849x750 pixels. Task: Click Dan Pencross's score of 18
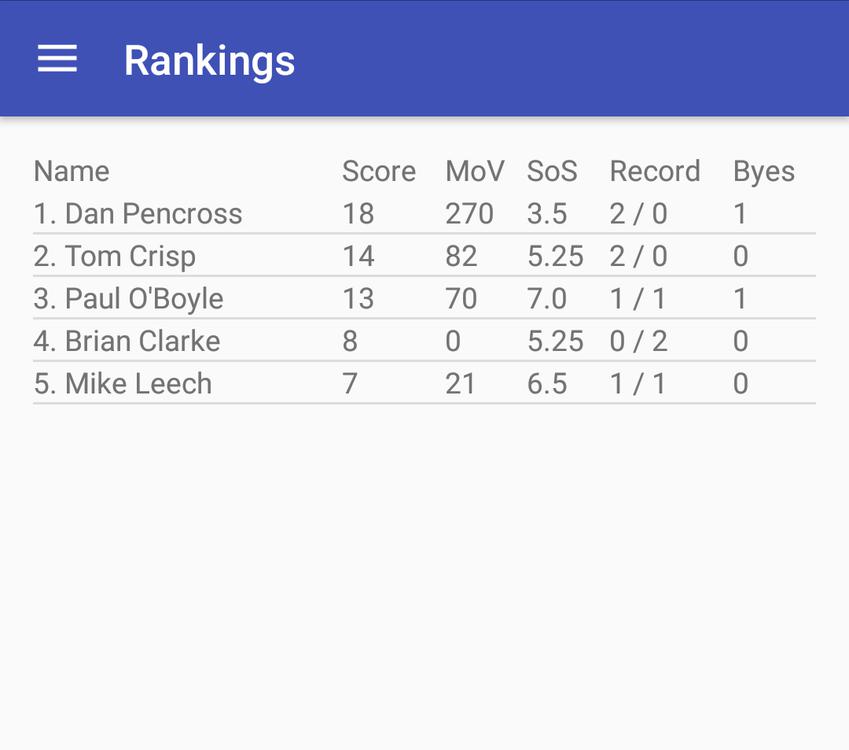(358, 214)
